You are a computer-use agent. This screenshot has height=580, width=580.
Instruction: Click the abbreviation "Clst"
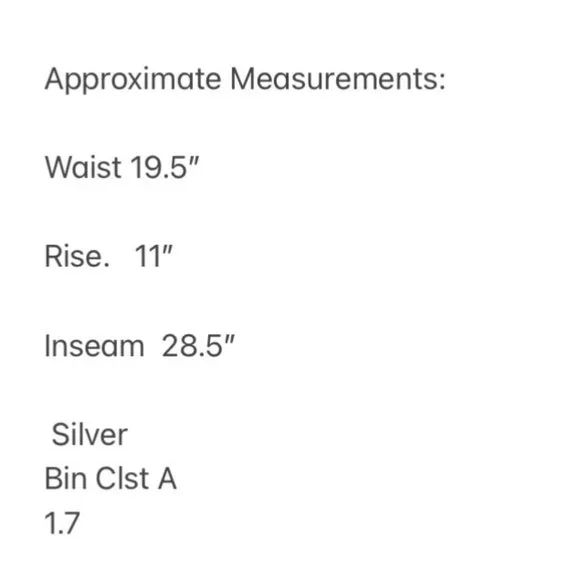(122, 479)
